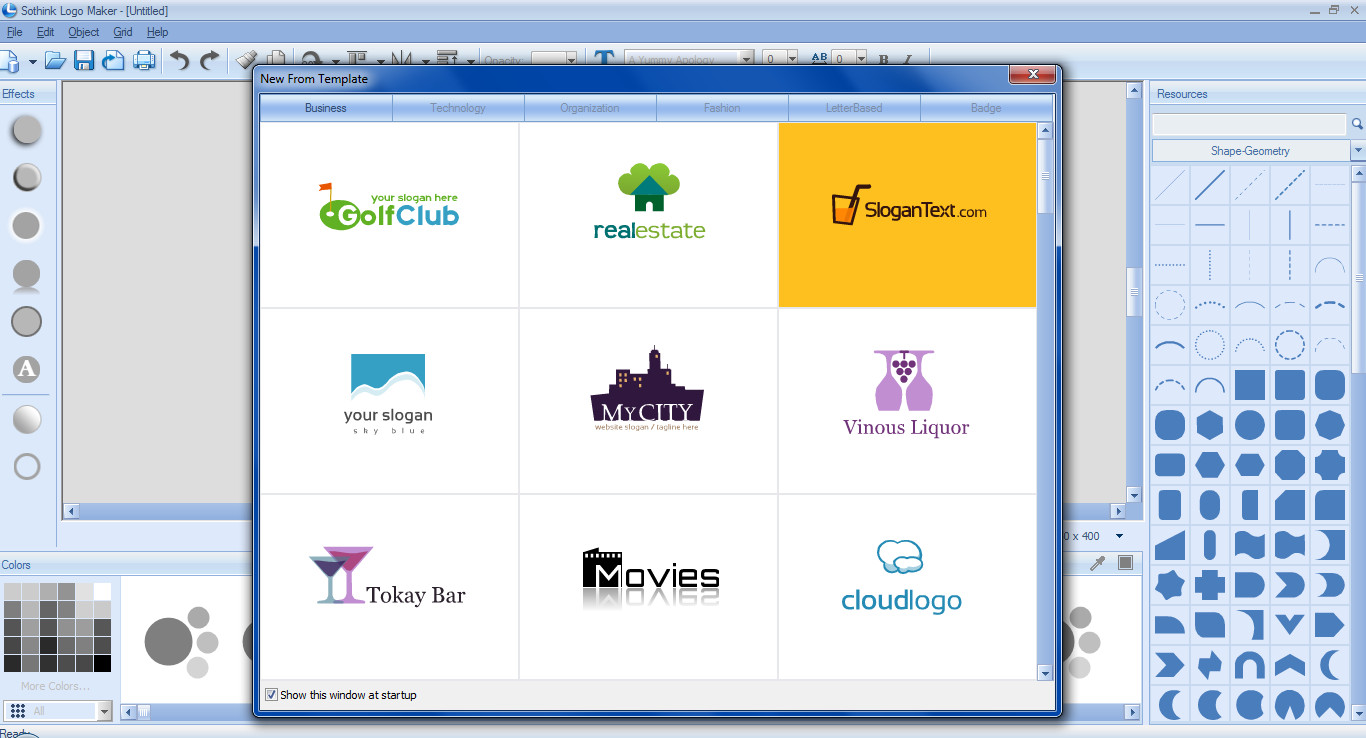This screenshot has width=1366, height=738.
Task: Pick the thick dashed diagonal line shape
Action: click(x=1290, y=185)
